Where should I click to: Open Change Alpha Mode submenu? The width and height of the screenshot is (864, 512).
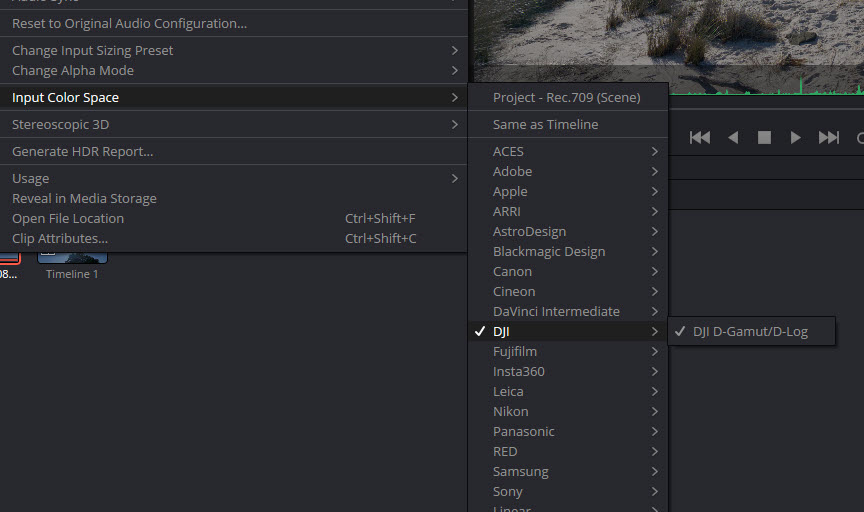click(234, 71)
